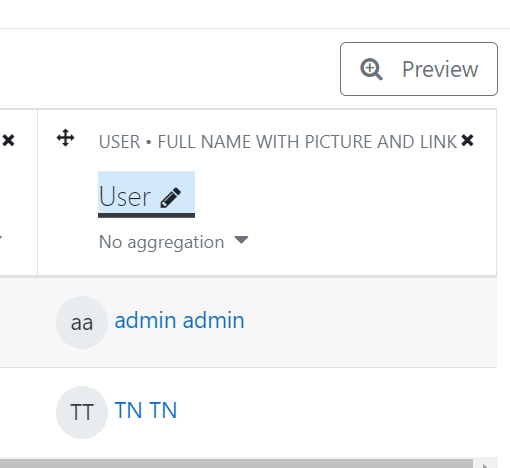
Task: Click the aa user avatar
Action: pyautogui.click(x=82, y=322)
